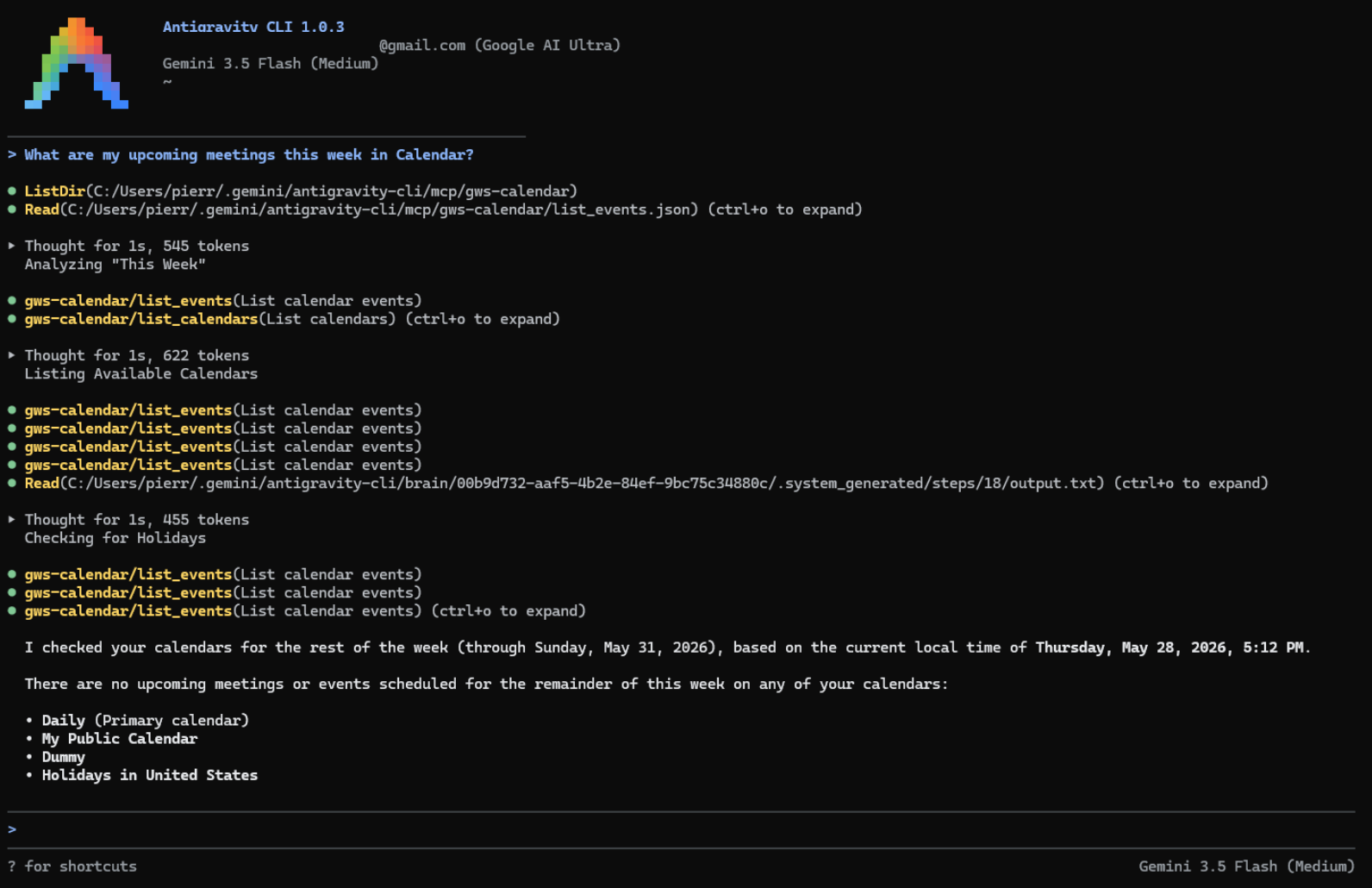The width and height of the screenshot is (1372, 888).
Task: Click the last list_events call with ctrl+o hint
Action: (x=305, y=611)
